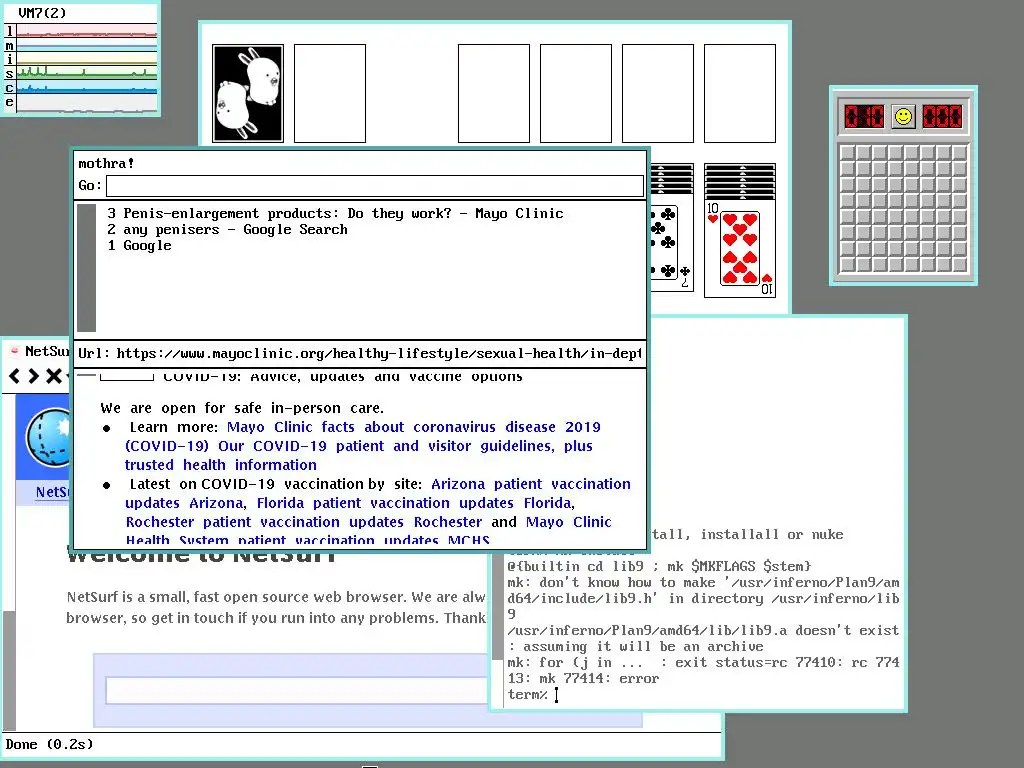Screen dimensions: 1024x768
Task: Click the 'i' row in the stats window
Action: (80, 59)
